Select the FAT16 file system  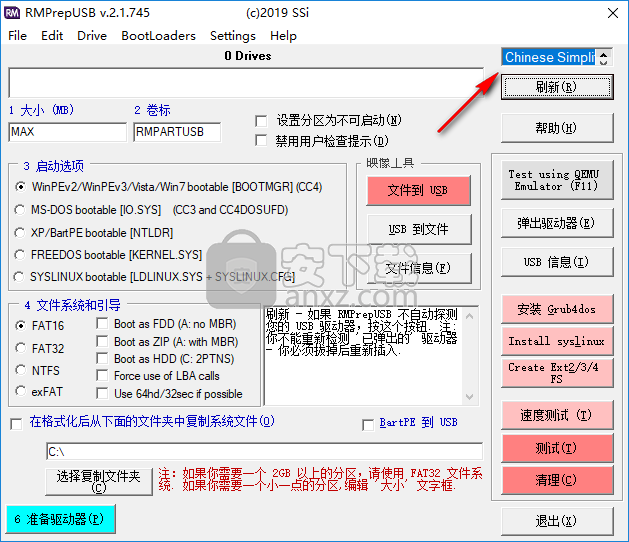coord(20,325)
